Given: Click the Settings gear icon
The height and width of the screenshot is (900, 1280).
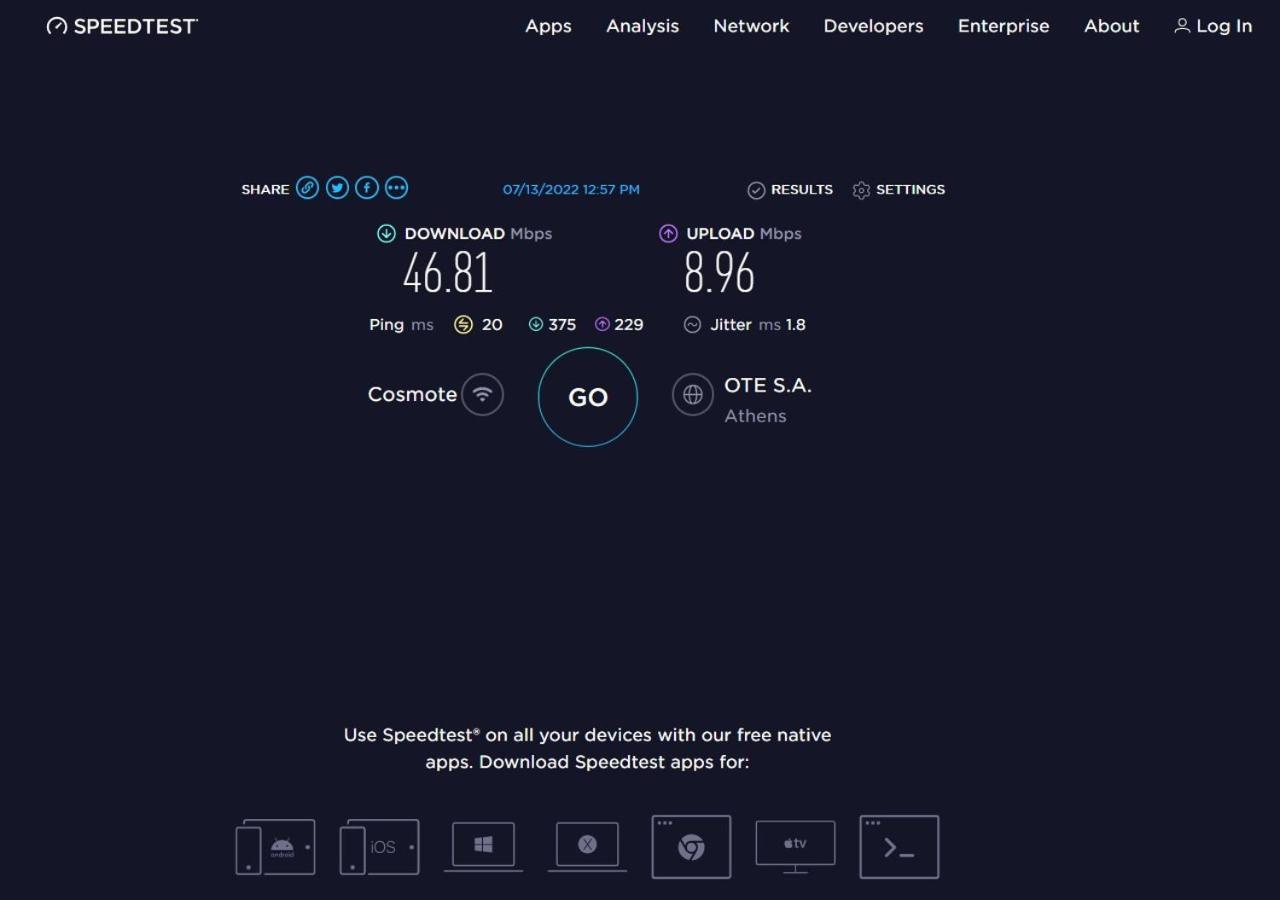Looking at the screenshot, I should point(861,190).
